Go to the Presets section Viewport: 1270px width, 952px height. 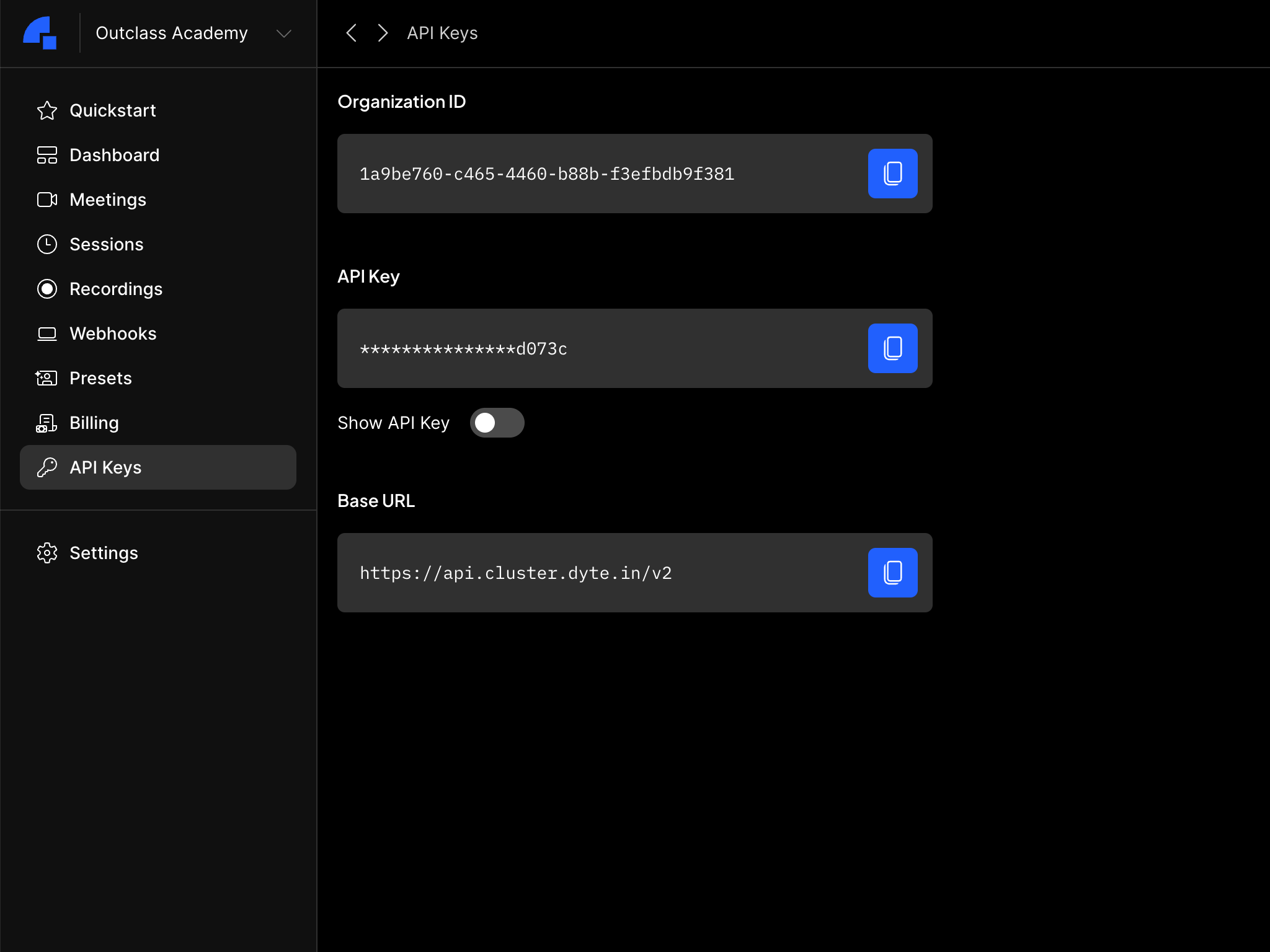click(100, 378)
